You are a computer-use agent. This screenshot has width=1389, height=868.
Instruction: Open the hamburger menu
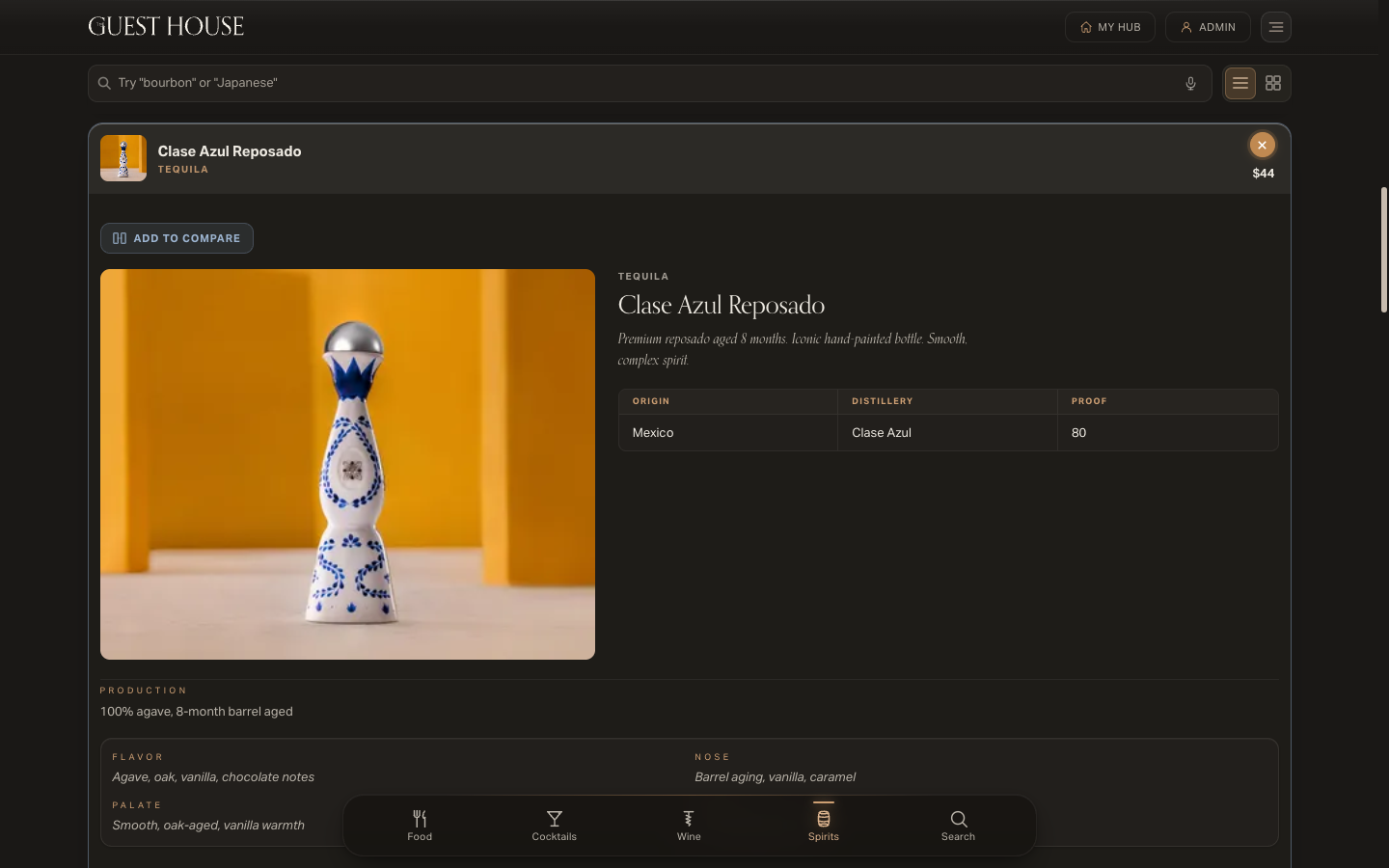(x=1276, y=27)
